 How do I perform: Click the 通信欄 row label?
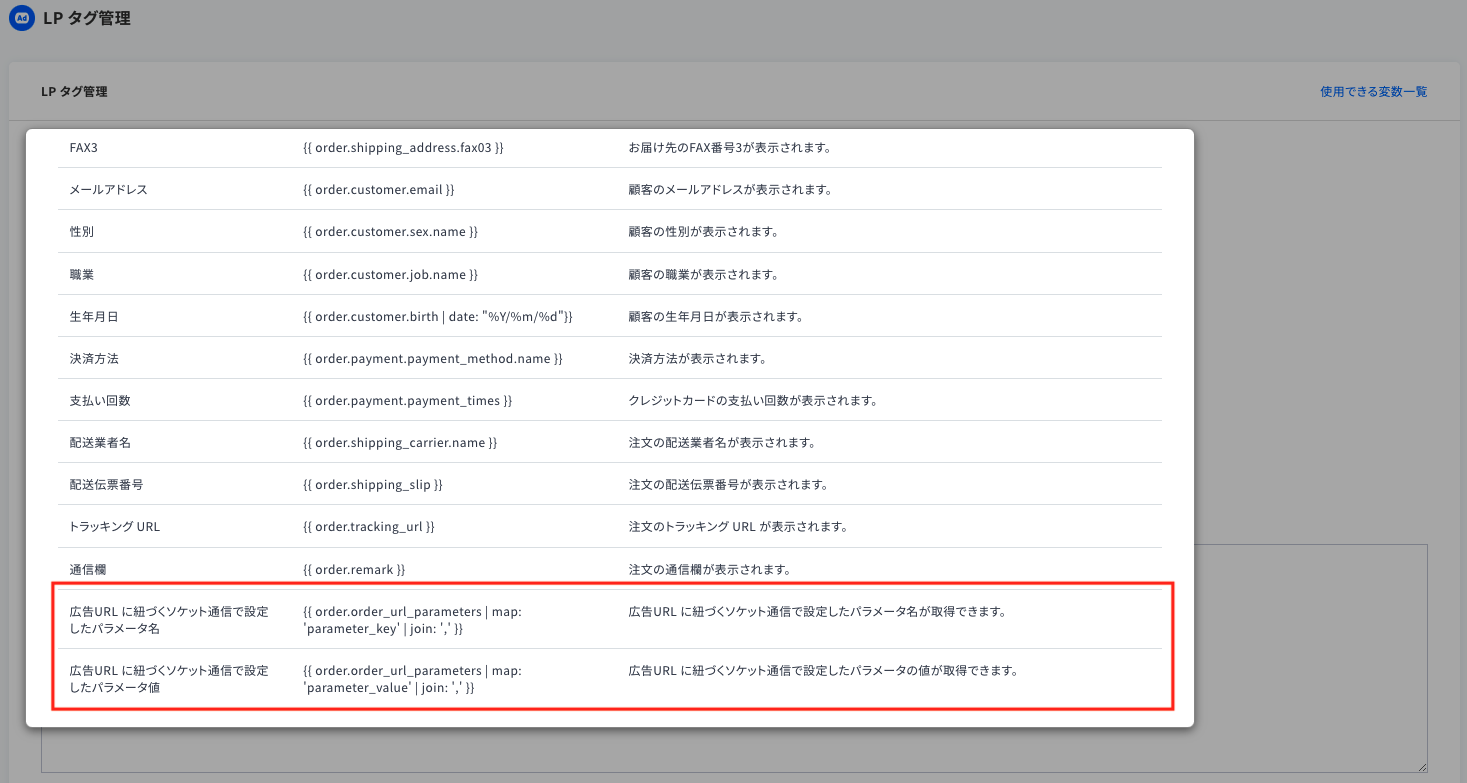point(88,570)
